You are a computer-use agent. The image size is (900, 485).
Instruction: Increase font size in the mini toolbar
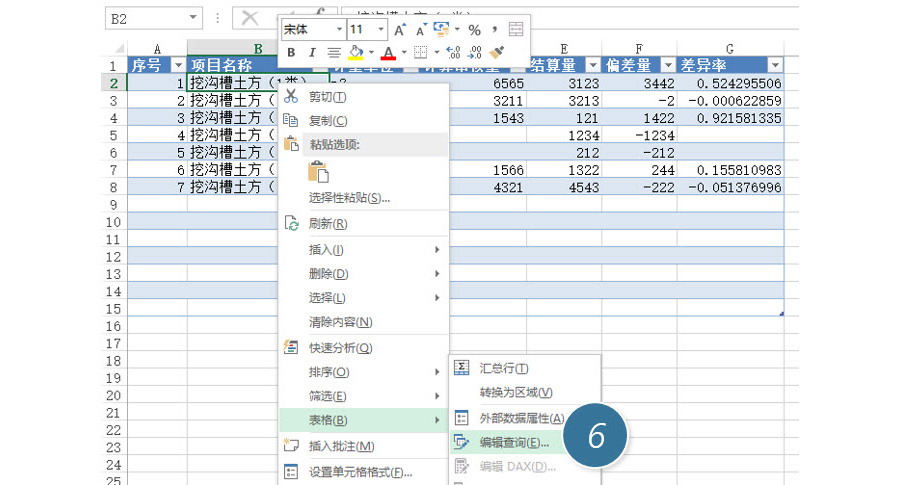click(400, 30)
